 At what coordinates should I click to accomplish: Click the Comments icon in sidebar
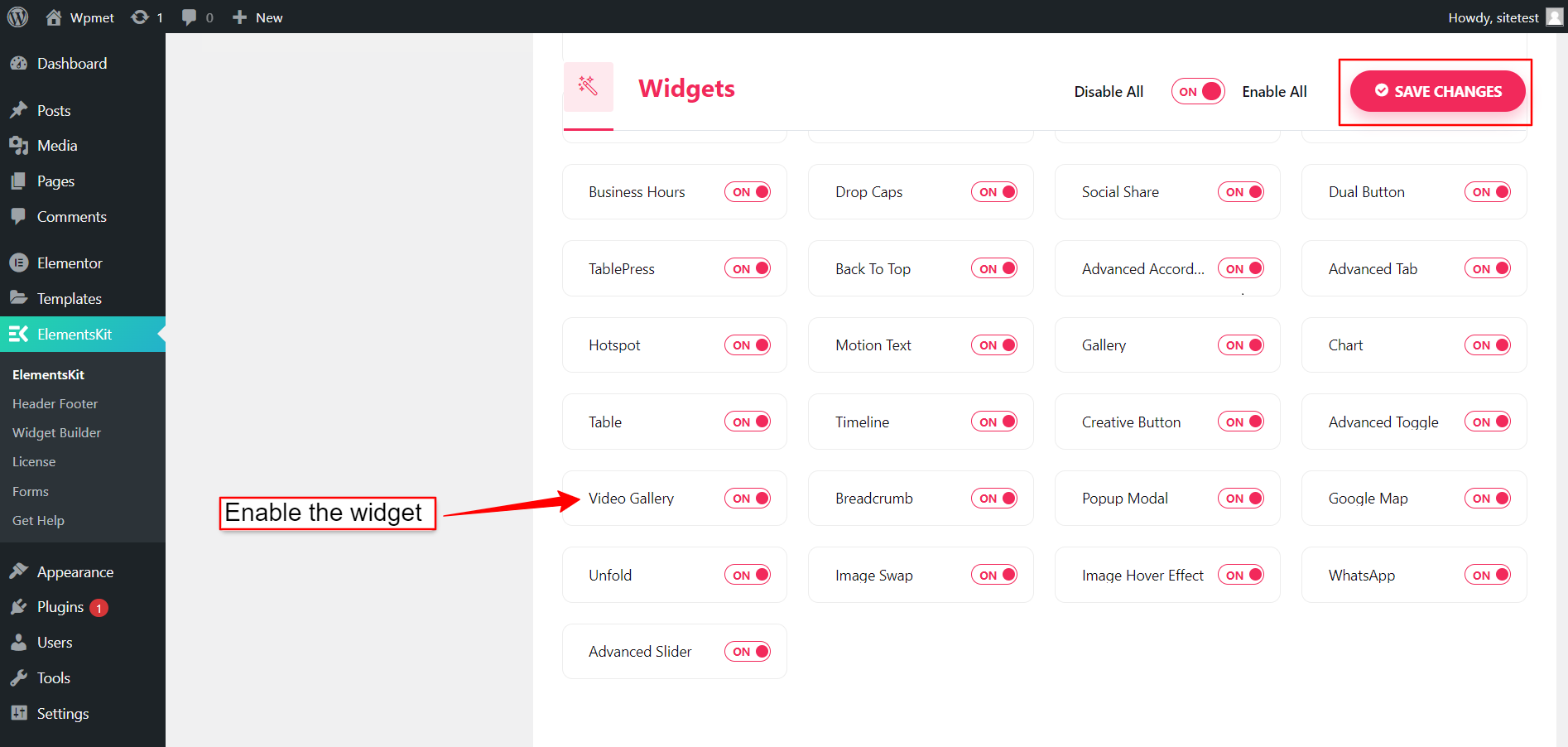coord(18,216)
